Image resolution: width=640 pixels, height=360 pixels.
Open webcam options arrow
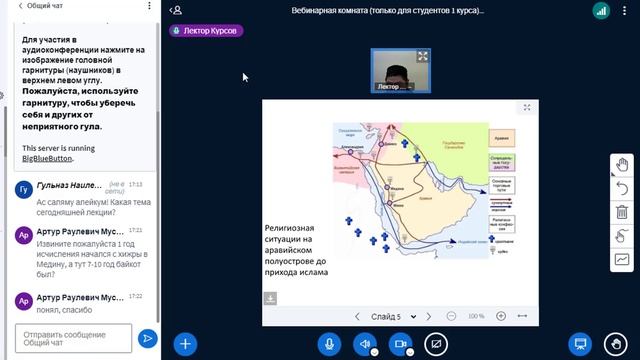point(410,352)
